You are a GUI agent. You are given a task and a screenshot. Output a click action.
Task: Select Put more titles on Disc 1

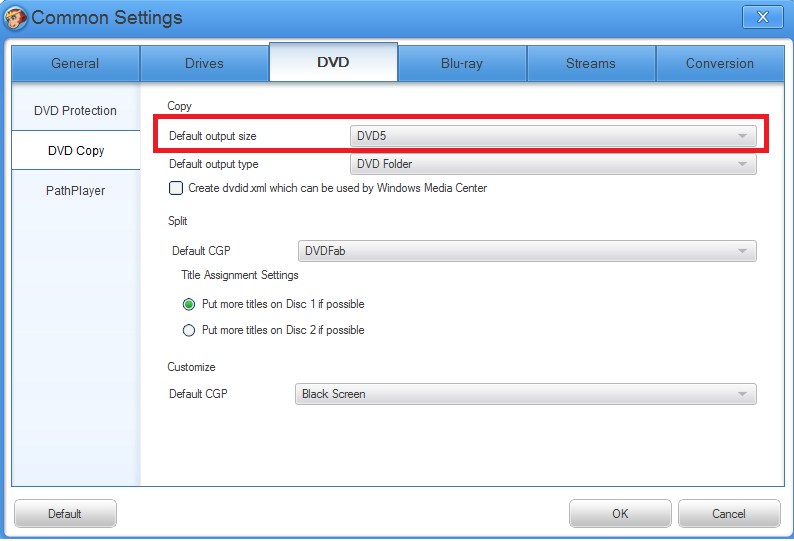click(188, 304)
